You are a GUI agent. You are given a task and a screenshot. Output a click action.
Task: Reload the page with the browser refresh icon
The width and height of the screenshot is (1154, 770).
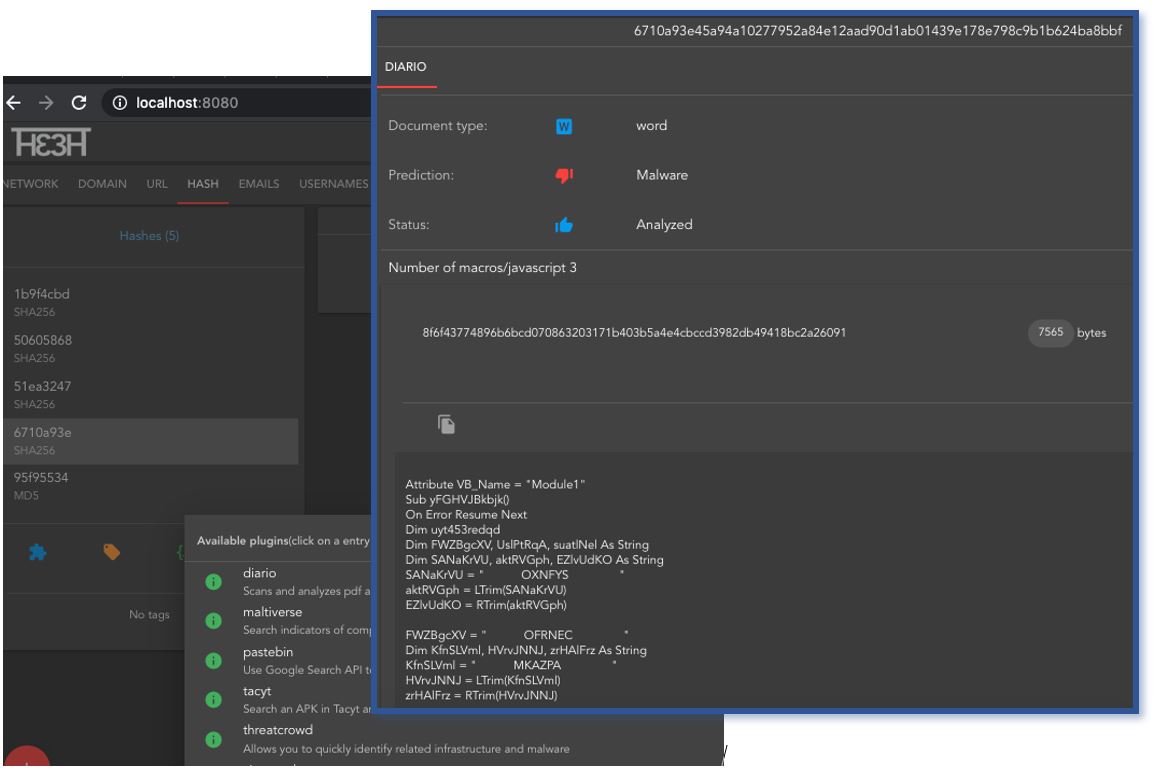click(x=77, y=103)
